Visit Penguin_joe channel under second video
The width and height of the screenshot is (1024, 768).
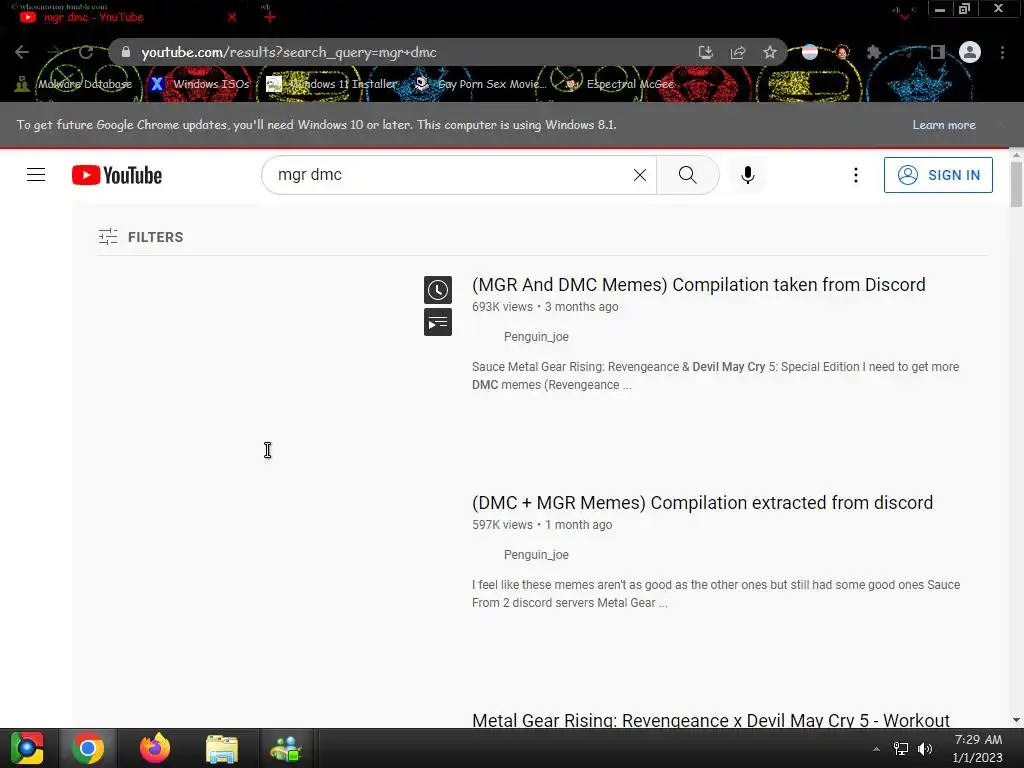coord(536,555)
